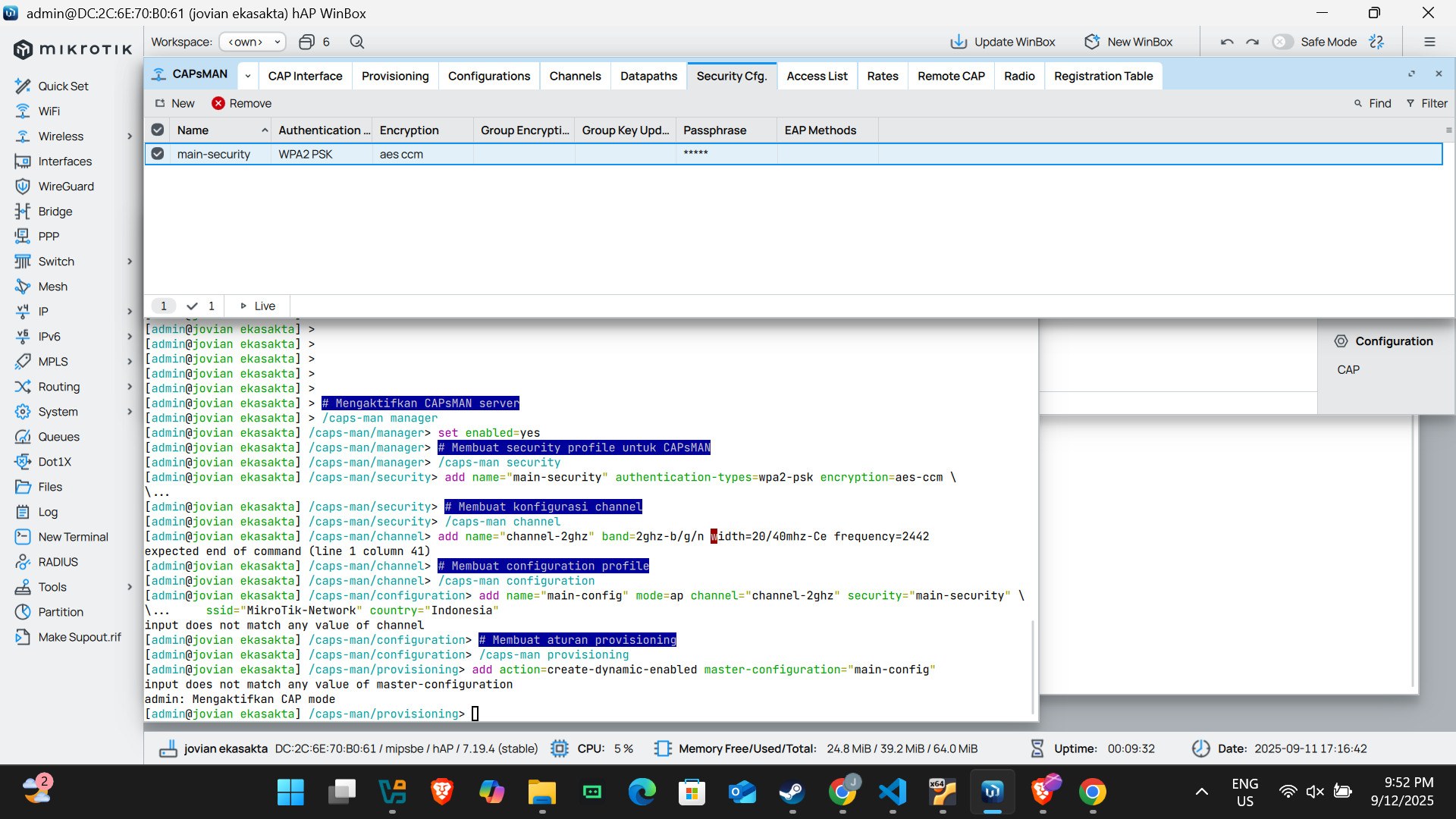Open Queues menu
The height and width of the screenshot is (819, 1456).
pos(58,436)
